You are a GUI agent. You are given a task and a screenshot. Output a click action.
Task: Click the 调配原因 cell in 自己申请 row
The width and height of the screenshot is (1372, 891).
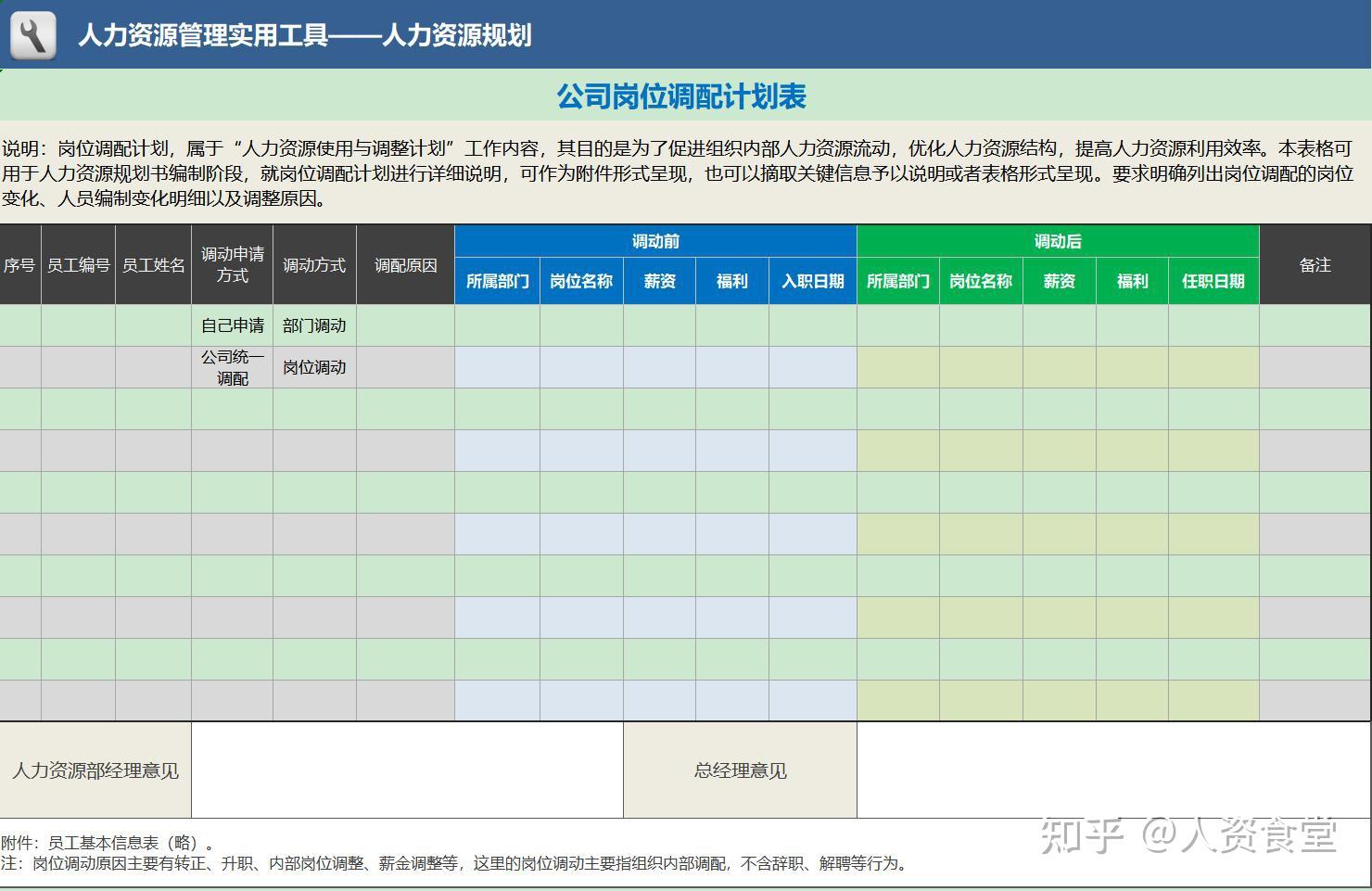[x=405, y=325]
